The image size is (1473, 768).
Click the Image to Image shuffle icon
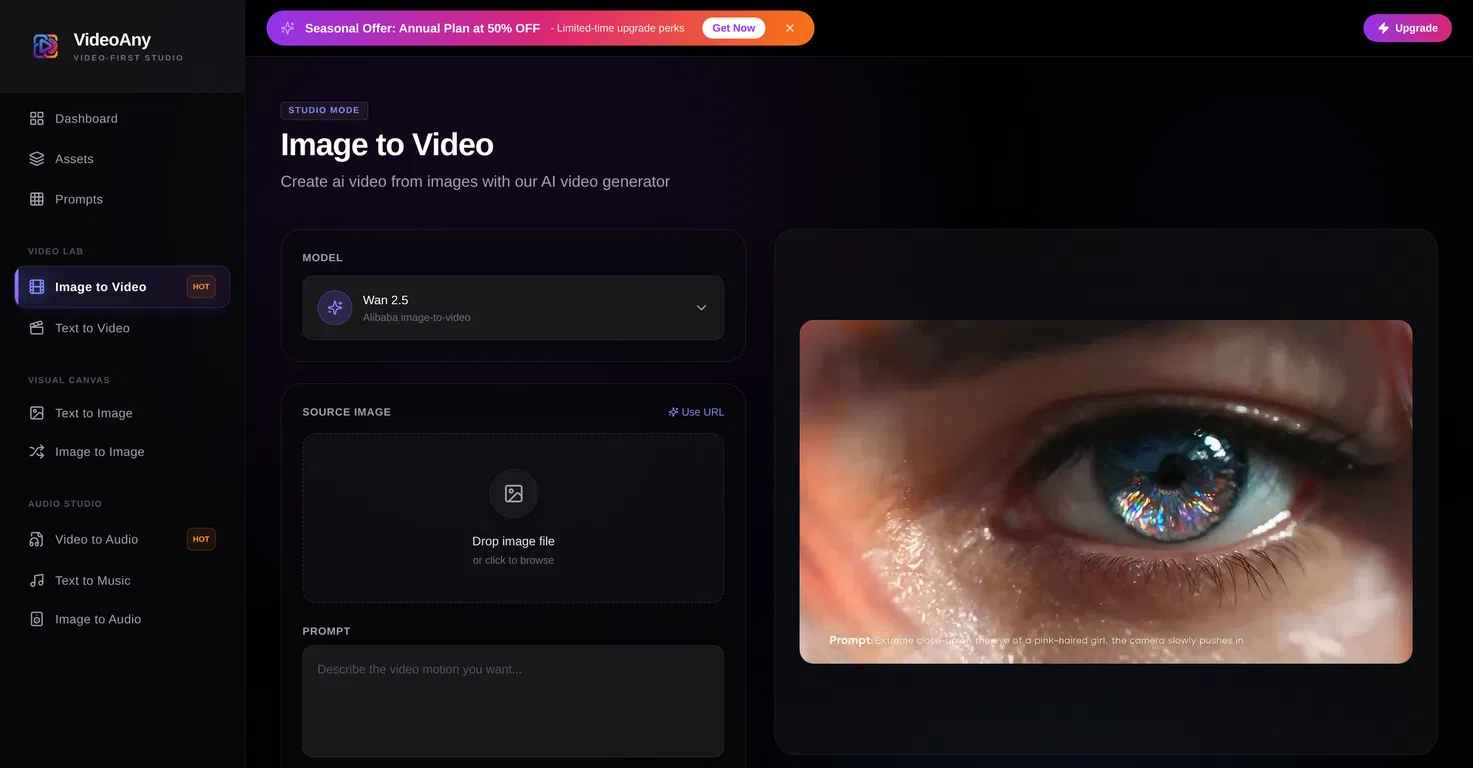[x=37, y=452]
